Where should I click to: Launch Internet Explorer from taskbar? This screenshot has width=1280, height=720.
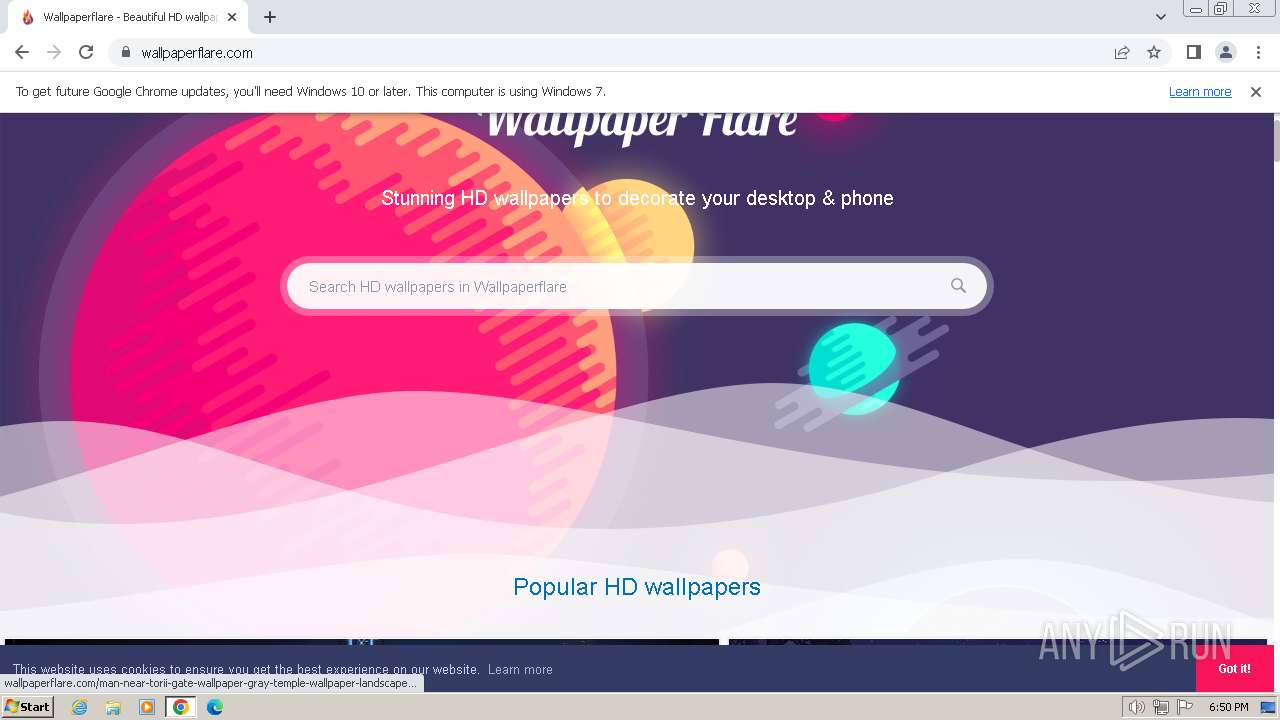tap(80, 707)
